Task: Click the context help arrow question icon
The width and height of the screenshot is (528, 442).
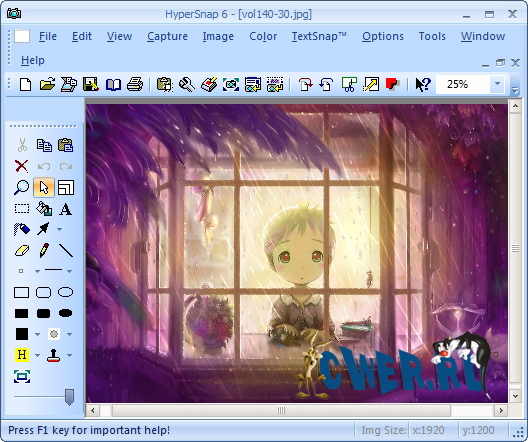Action: (423, 84)
